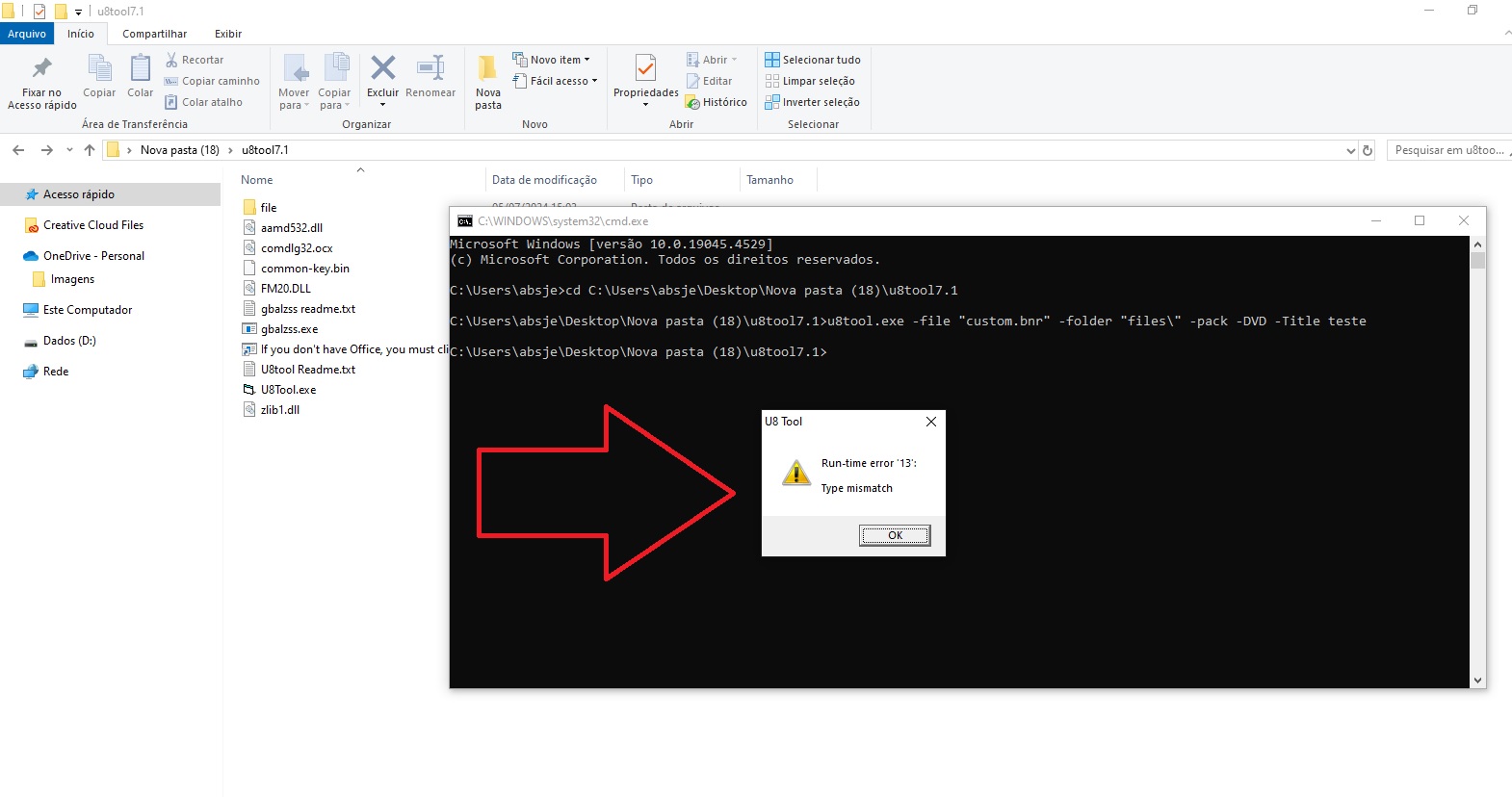Click the refresh icon by address bar
The height and width of the screenshot is (797, 1512).
coord(1368,150)
